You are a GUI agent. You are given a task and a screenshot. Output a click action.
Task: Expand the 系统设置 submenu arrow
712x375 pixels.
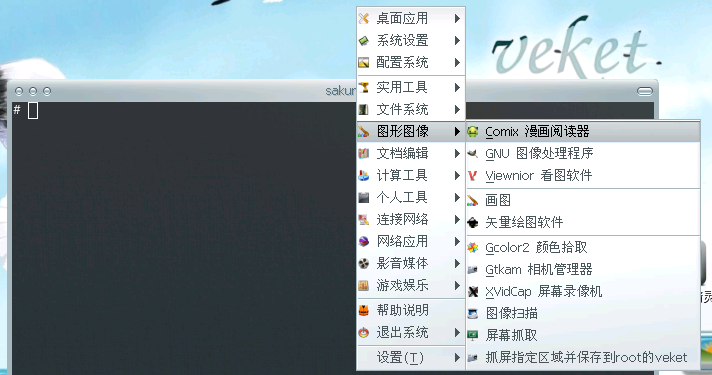click(457, 40)
